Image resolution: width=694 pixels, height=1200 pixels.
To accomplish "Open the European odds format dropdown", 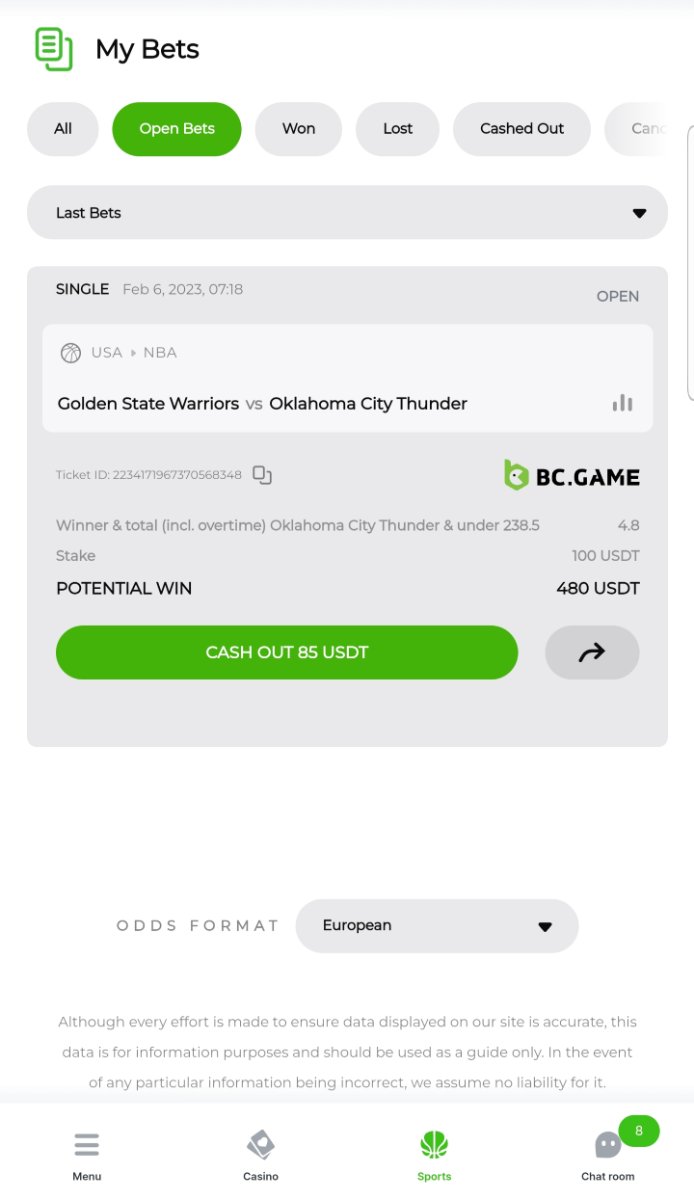I will (437, 926).
